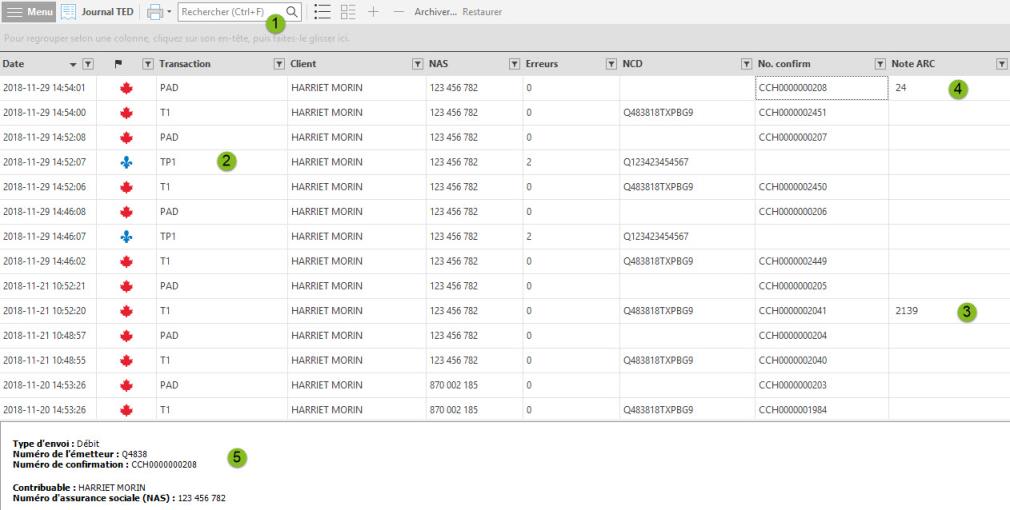Screen dimensions: 1010x510
Task: Click in the Rechercher search field
Action: [230, 12]
